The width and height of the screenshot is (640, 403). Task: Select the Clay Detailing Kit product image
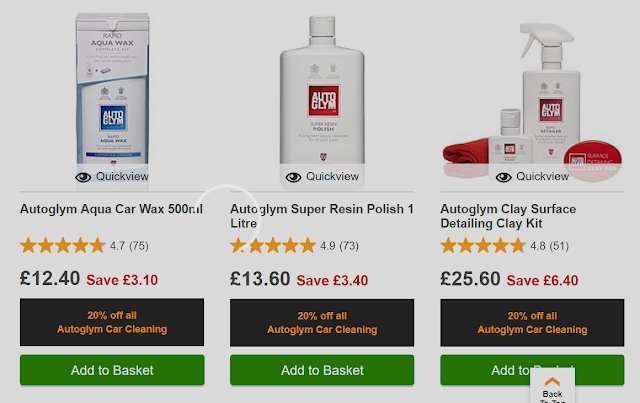point(532,100)
